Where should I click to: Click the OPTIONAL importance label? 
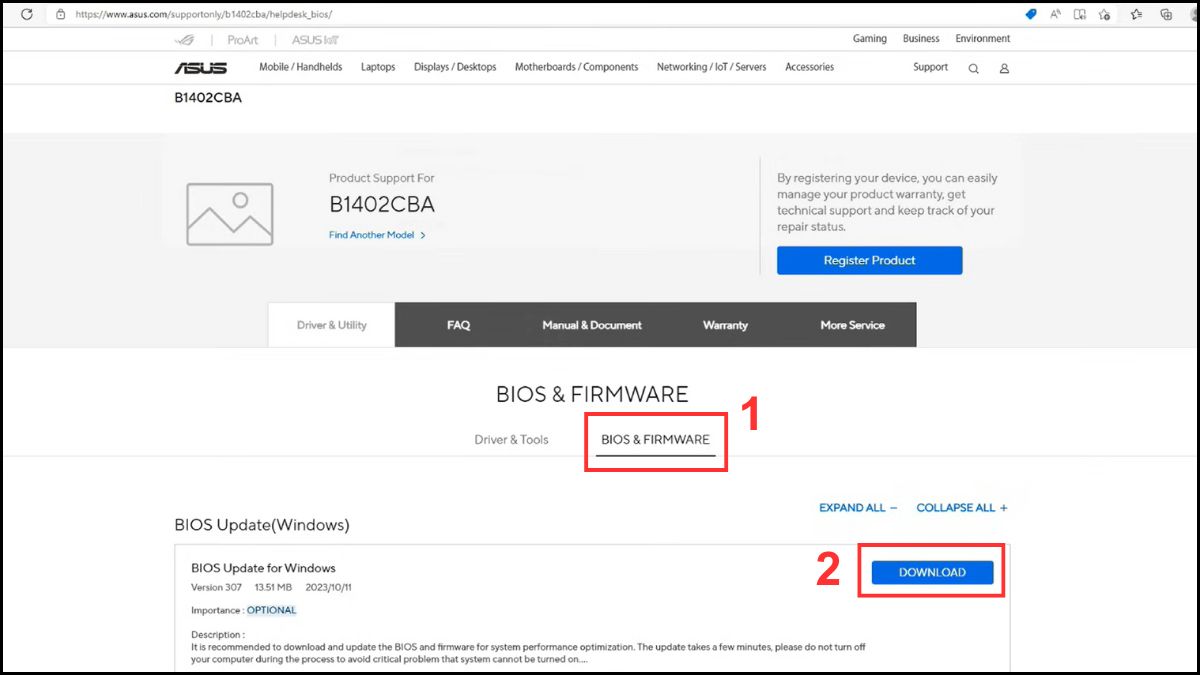pos(271,610)
